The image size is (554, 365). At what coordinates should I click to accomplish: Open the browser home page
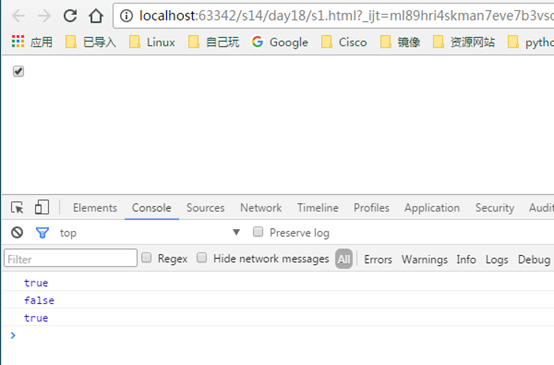[x=96, y=16]
